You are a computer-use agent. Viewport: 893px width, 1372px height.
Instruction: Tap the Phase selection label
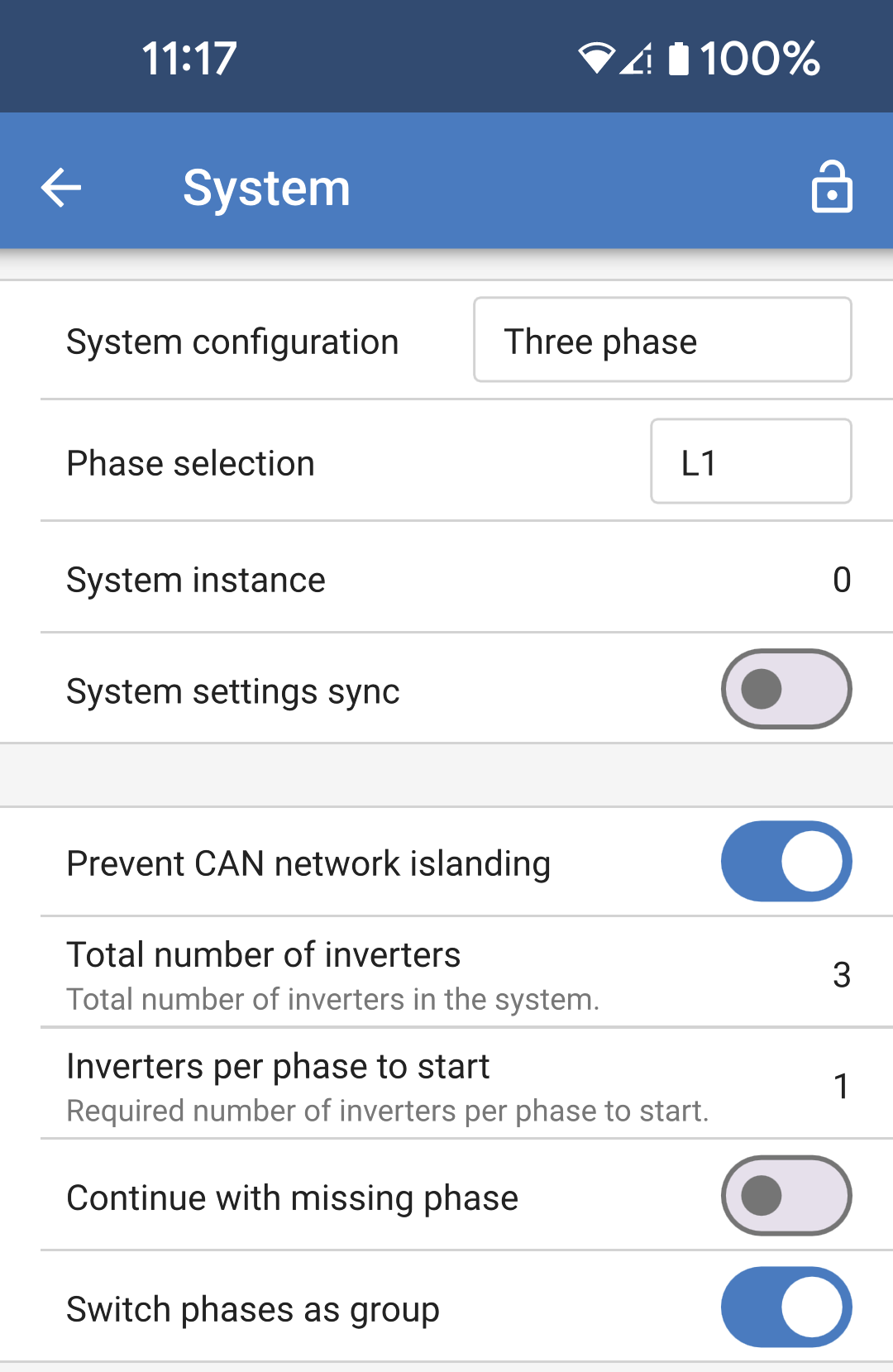190,463
